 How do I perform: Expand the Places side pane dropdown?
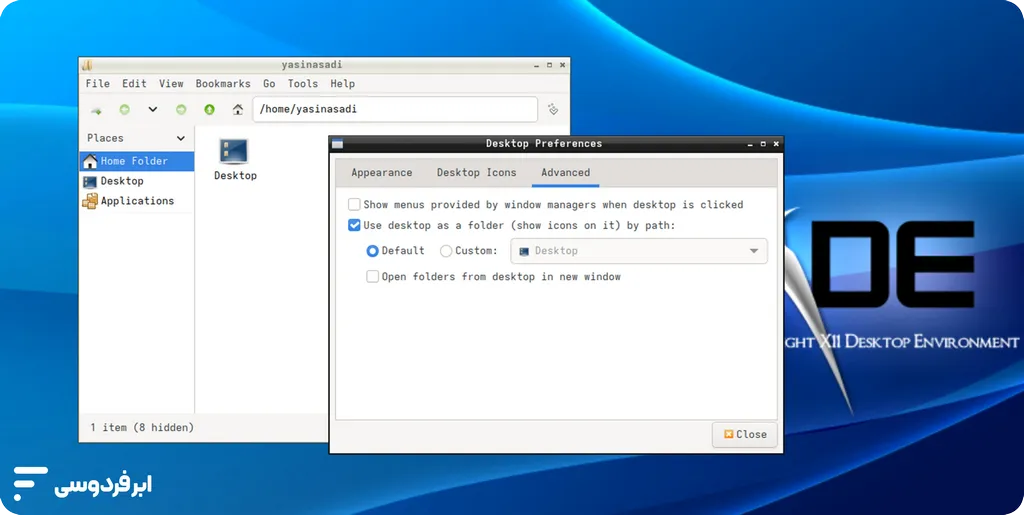click(x=181, y=139)
